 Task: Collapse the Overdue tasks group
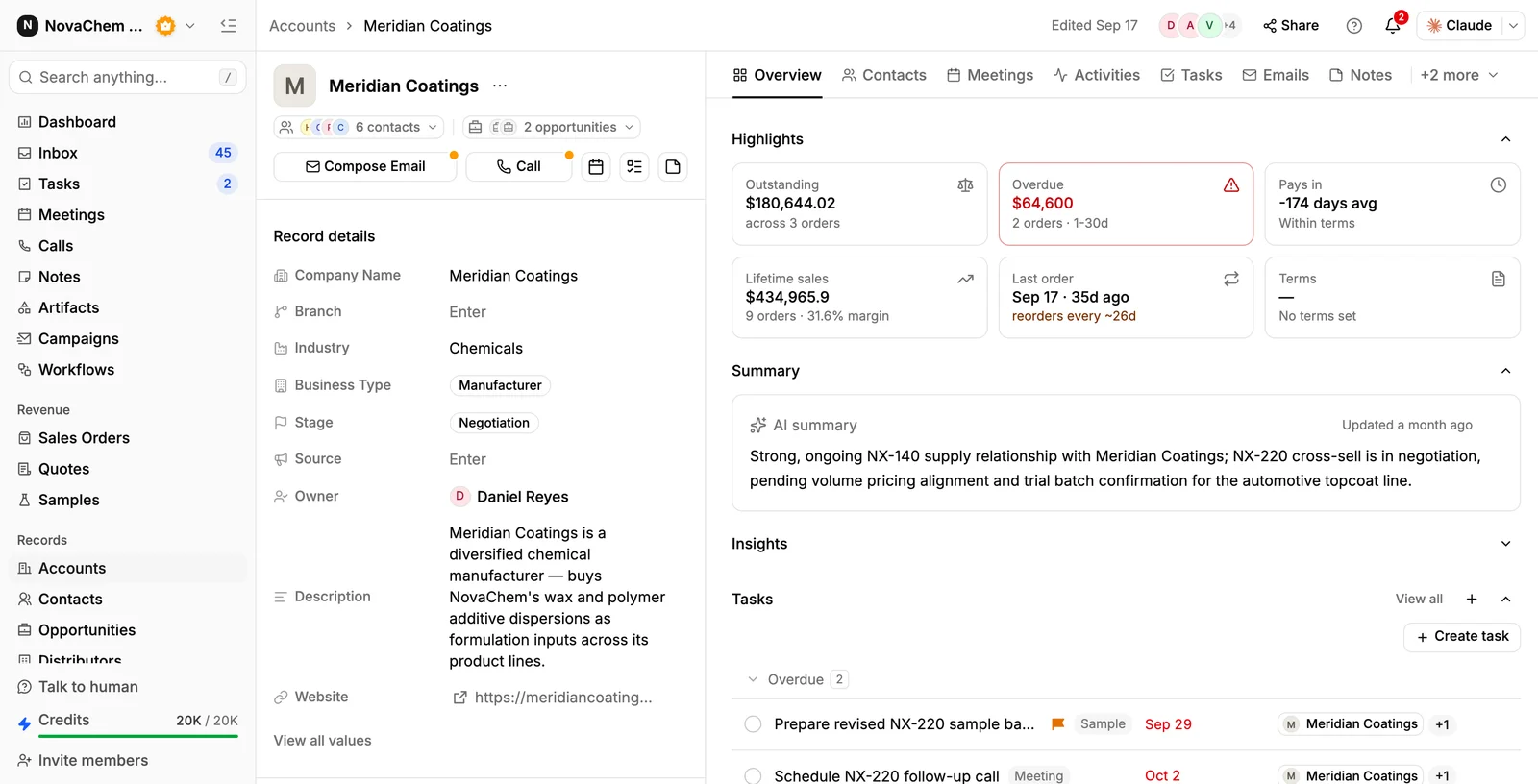(x=753, y=679)
